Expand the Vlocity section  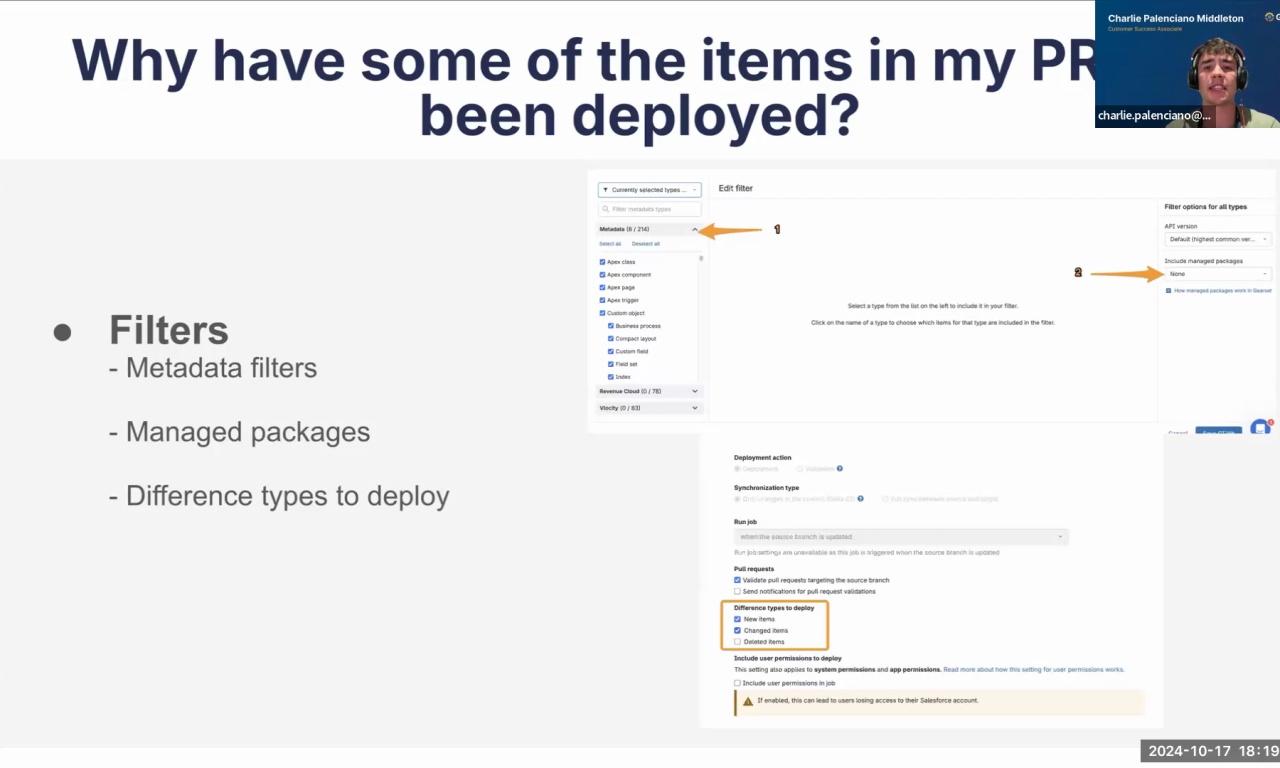coord(650,408)
